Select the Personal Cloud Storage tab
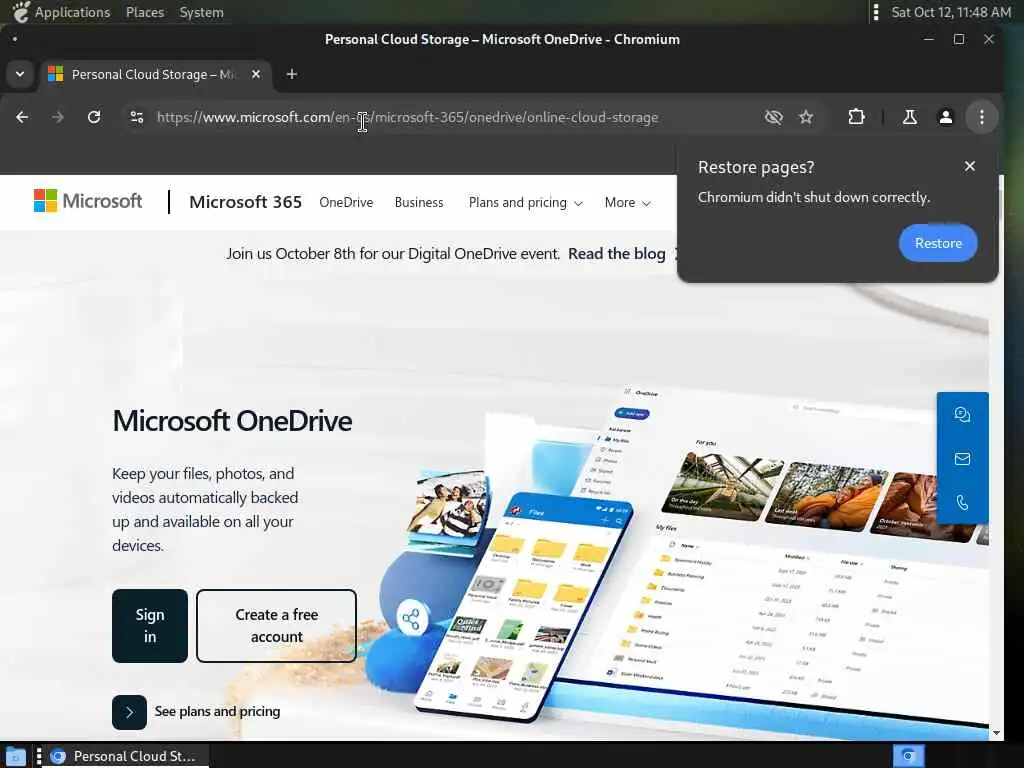 [153, 74]
